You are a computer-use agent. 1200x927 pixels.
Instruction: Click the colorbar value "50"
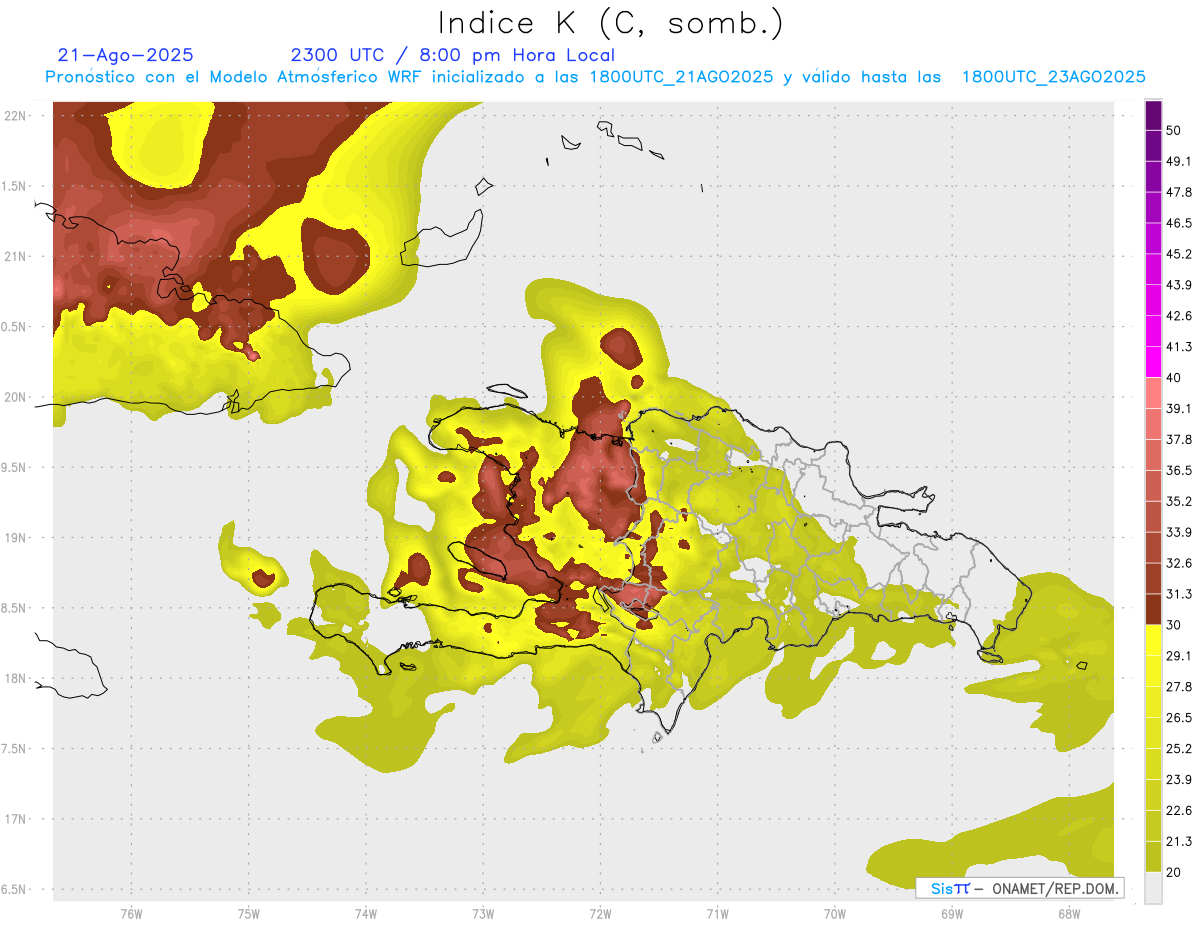click(1174, 130)
